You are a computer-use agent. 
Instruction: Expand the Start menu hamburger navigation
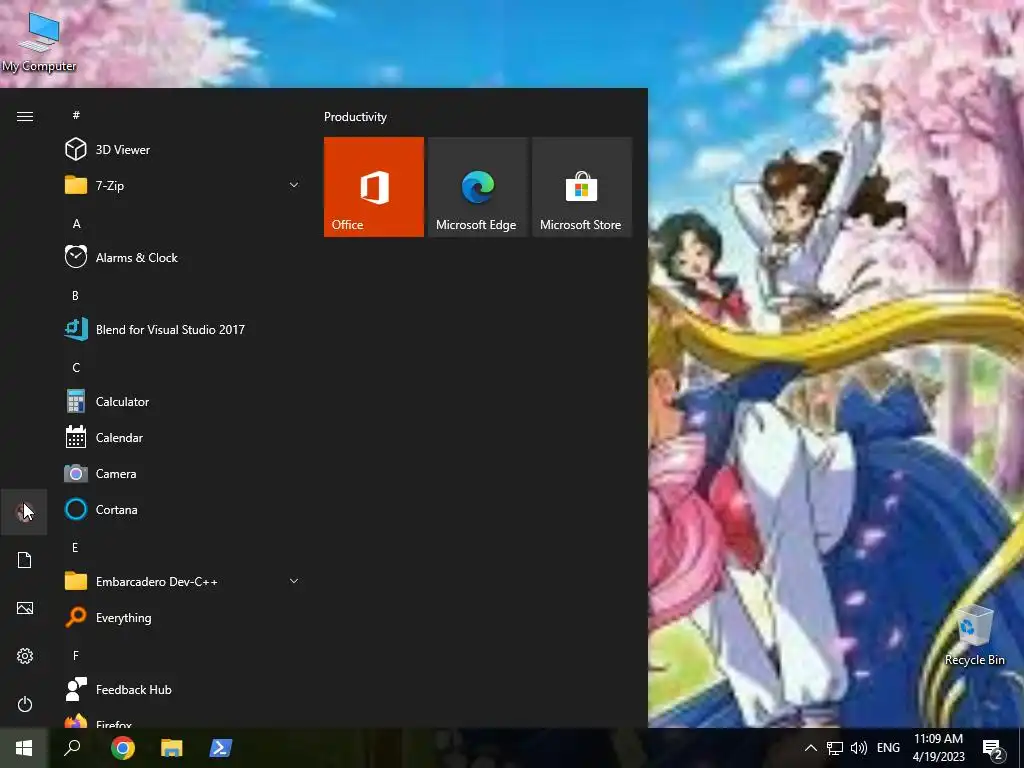point(25,116)
